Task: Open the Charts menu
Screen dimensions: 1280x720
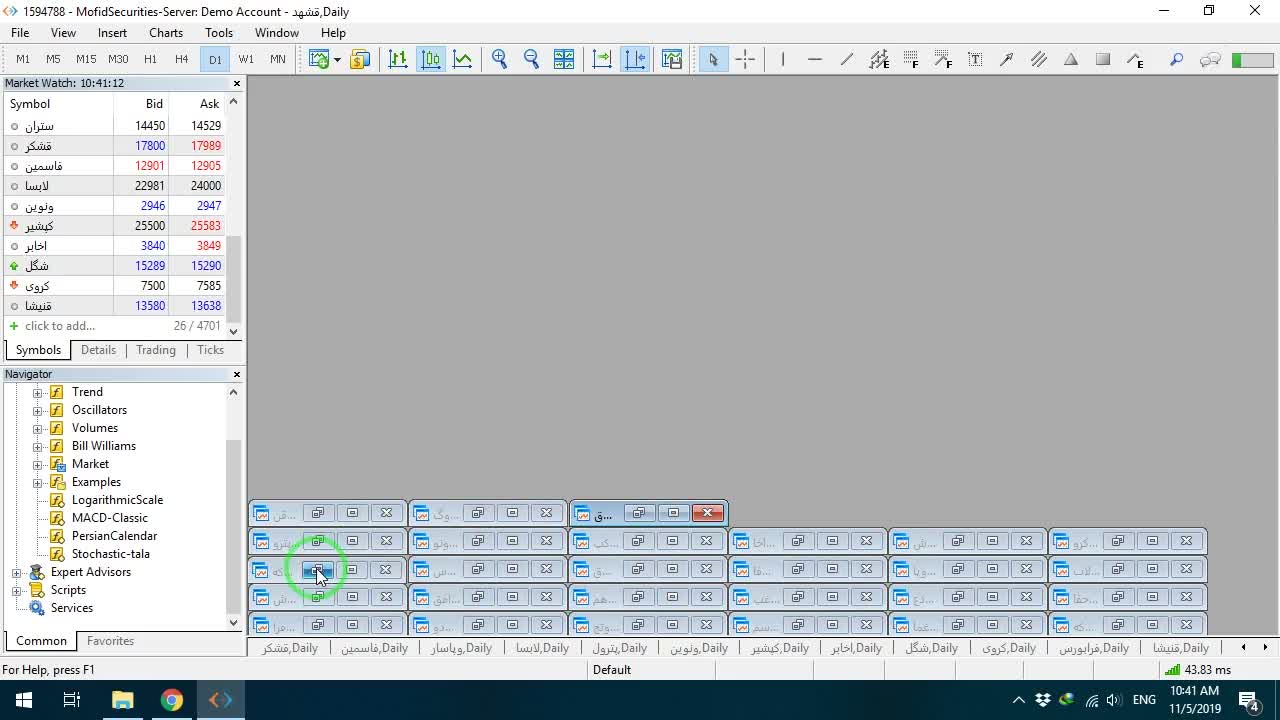Action: pos(166,33)
